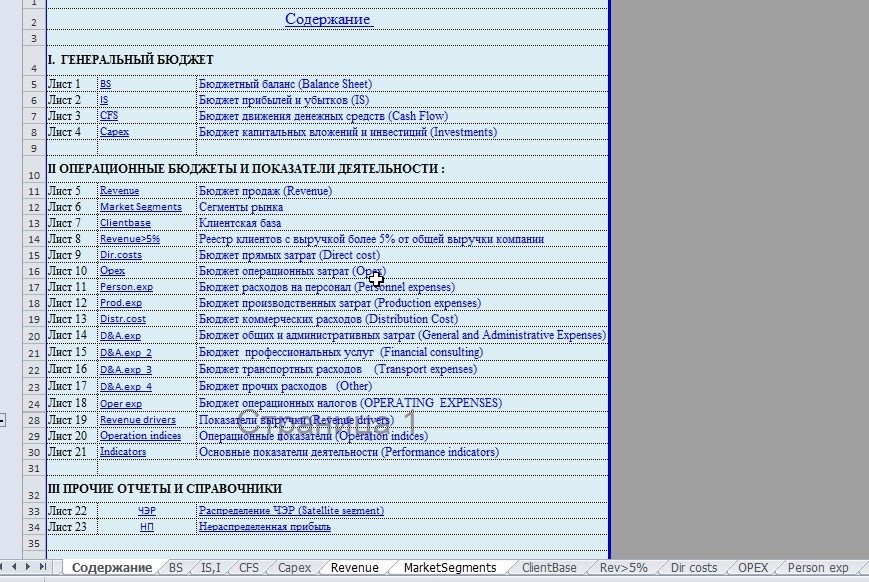Open the Clientbase hyperlink

[125, 222]
